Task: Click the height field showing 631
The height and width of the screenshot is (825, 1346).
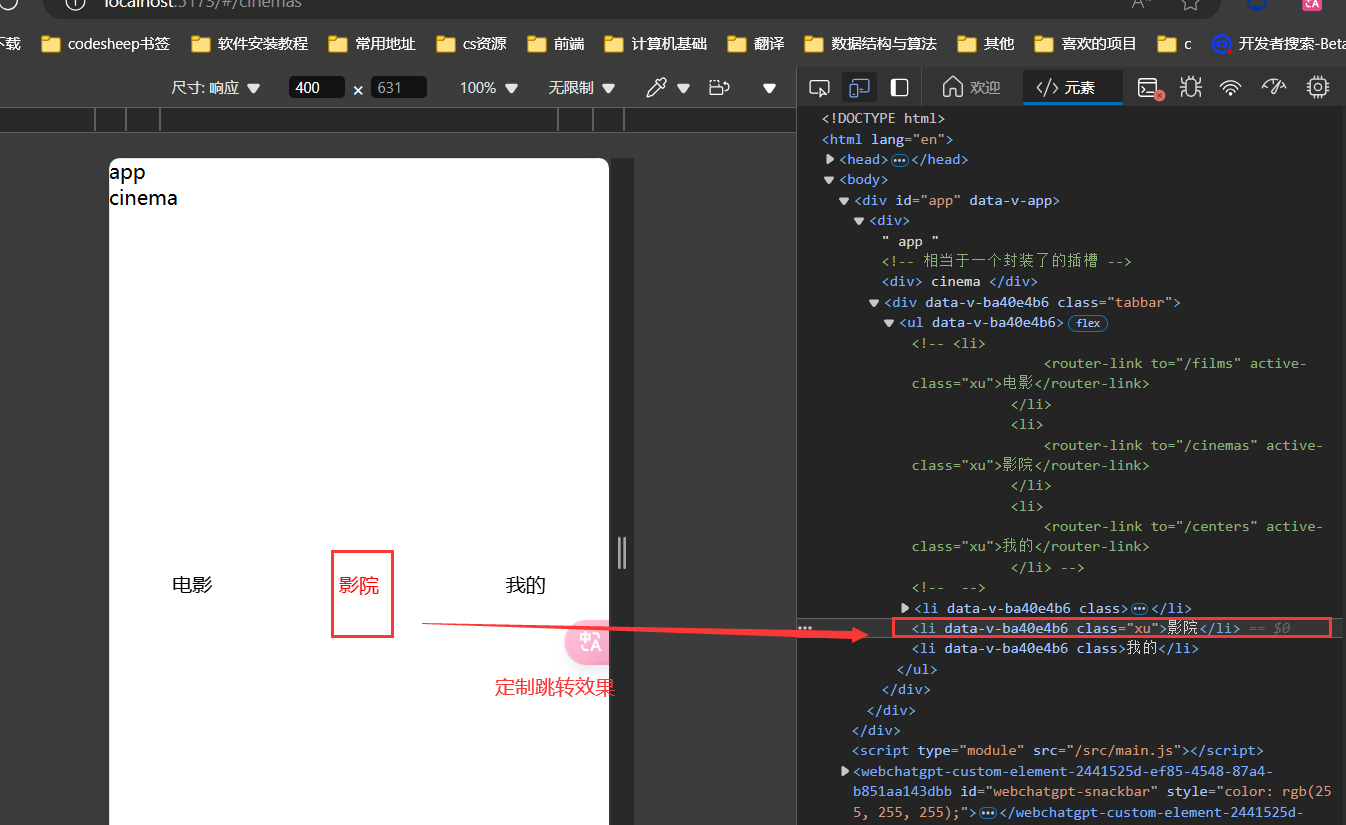Action: [x=398, y=88]
